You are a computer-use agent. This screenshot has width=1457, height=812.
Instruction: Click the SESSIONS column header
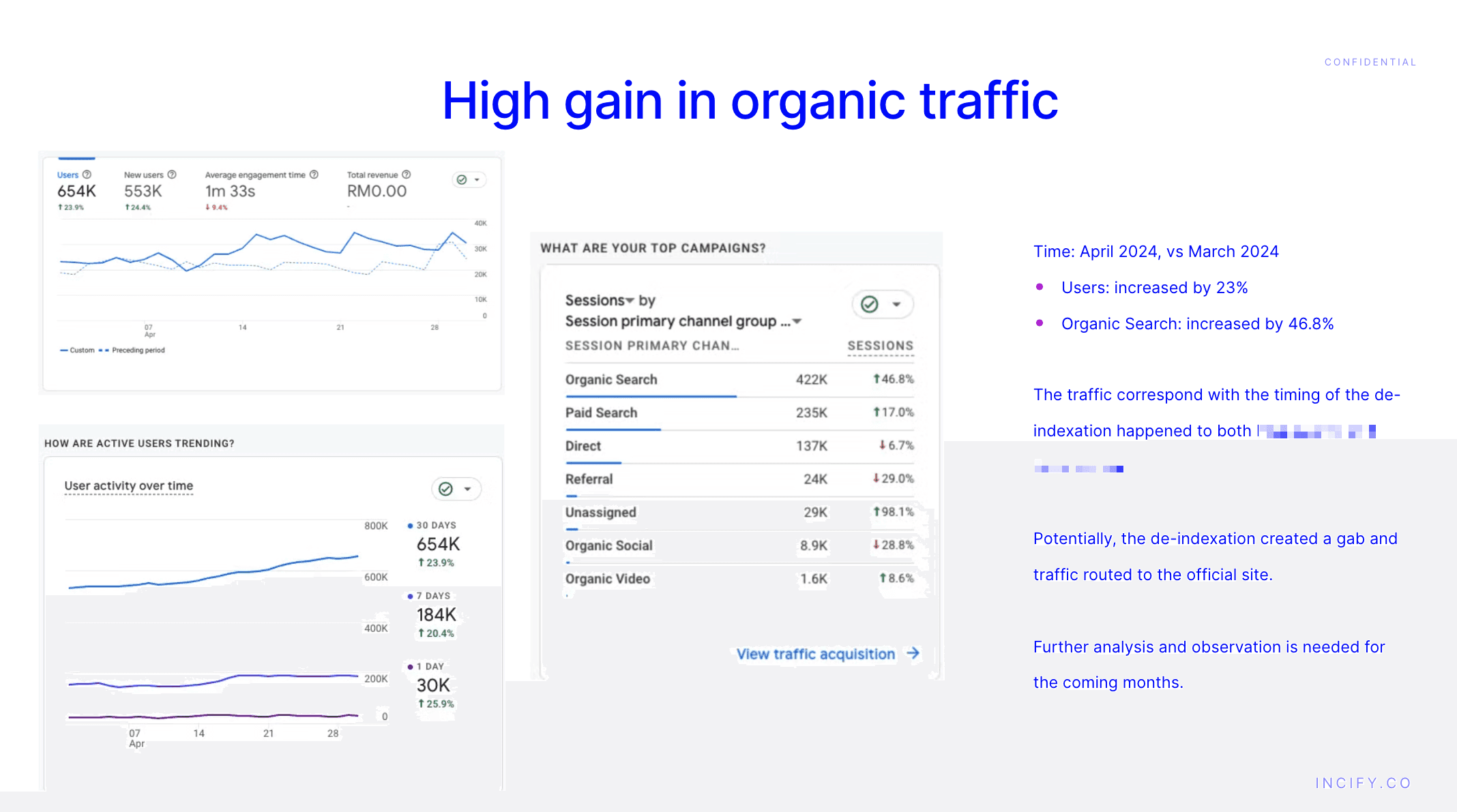(x=880, y=346)
